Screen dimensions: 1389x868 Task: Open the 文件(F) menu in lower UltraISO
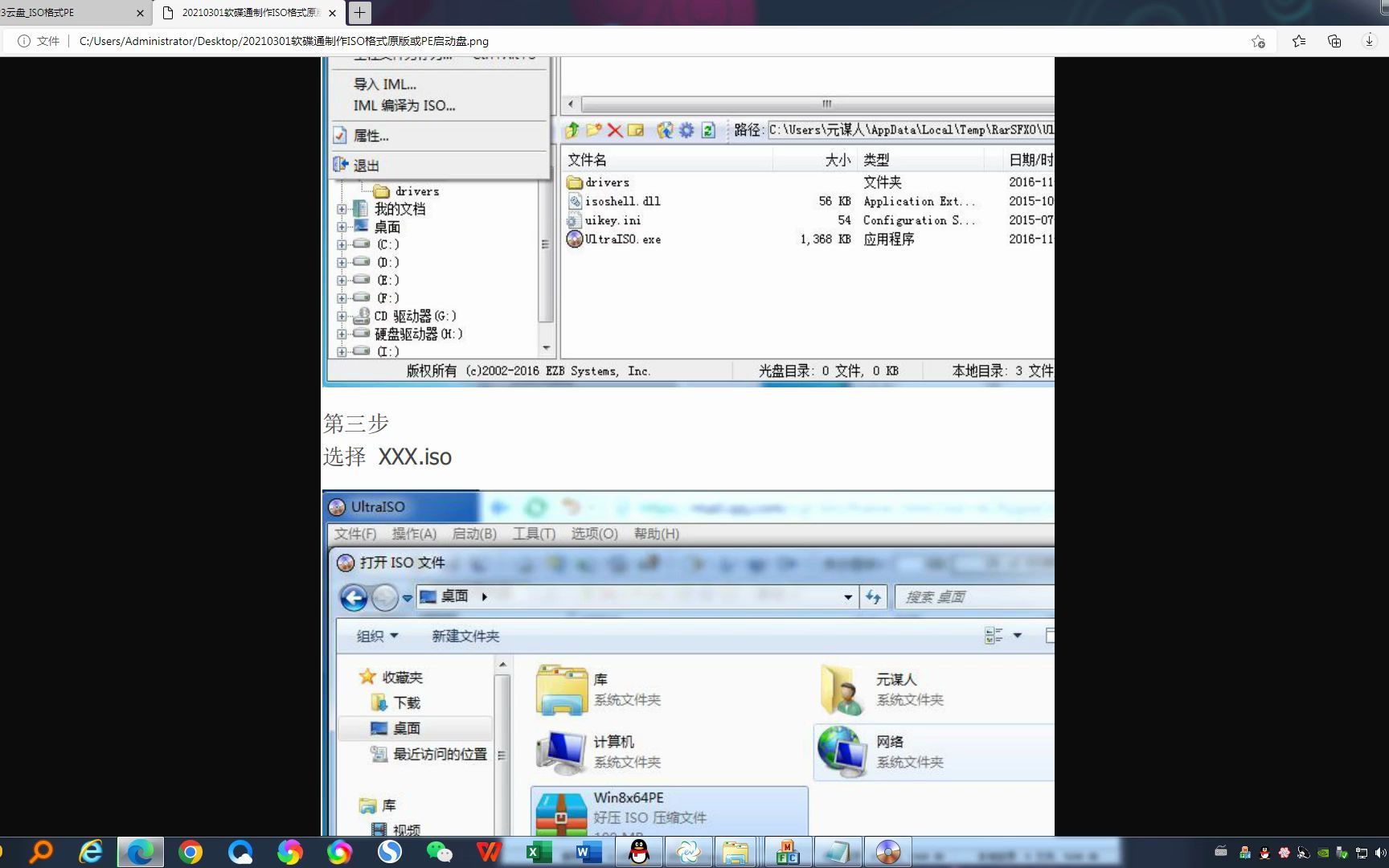coord(355,534)
